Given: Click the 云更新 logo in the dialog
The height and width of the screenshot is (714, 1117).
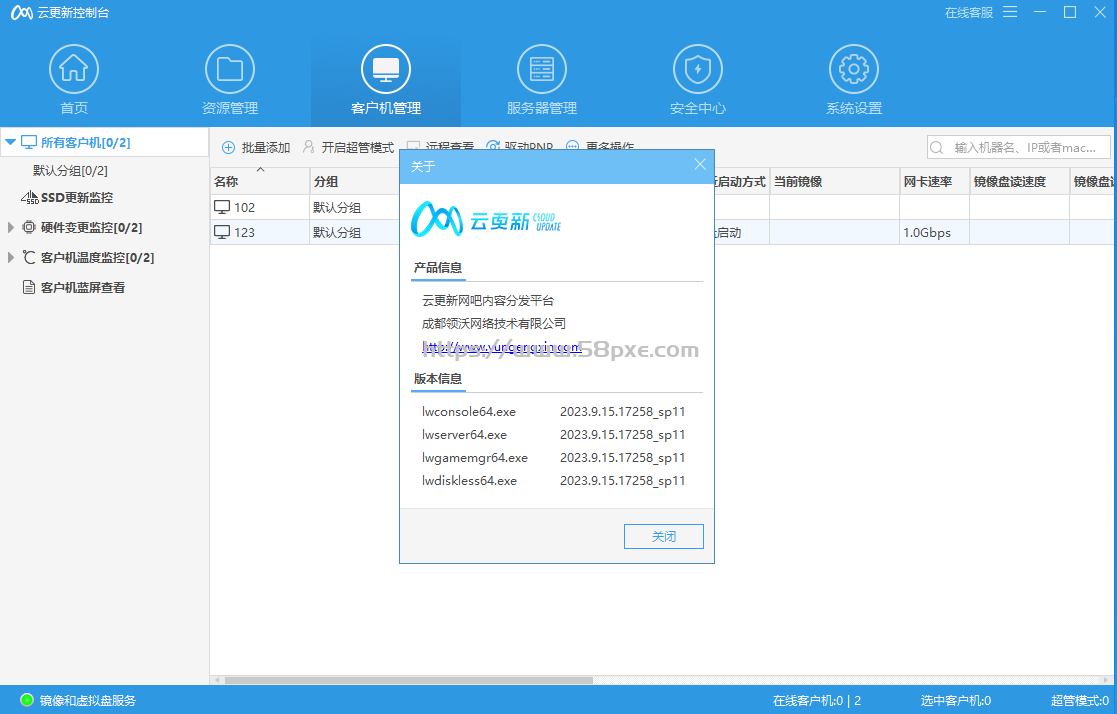Looking at the screenshot, I should click(x=486, y=219).
